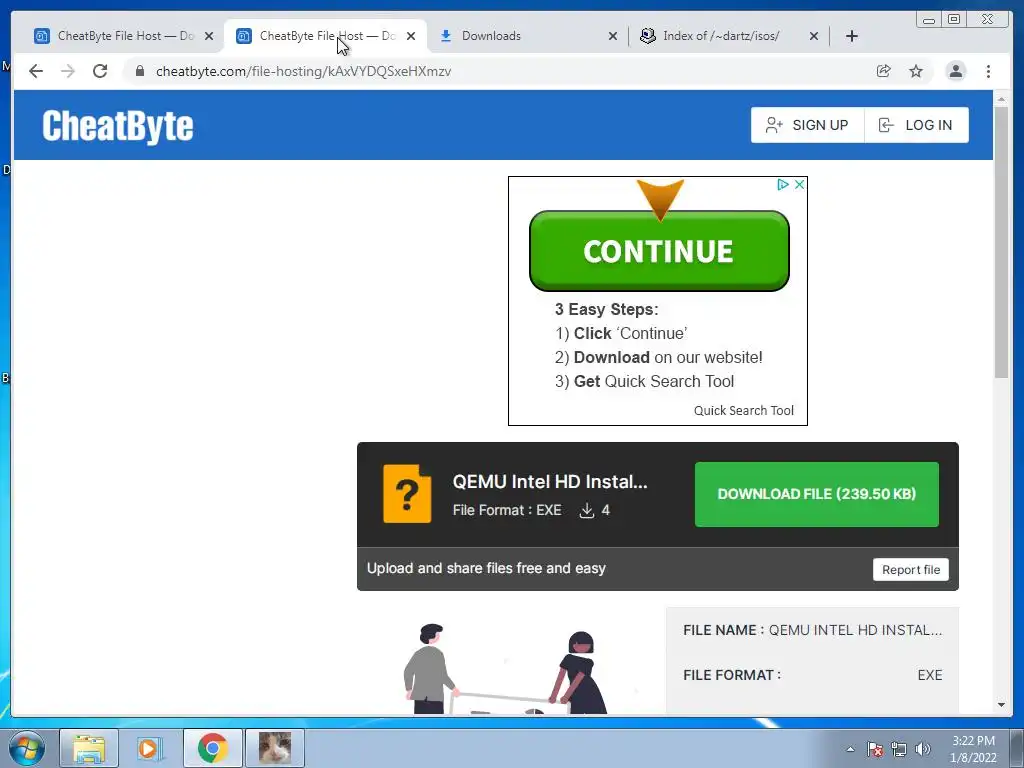The width and height of the screenshot is (1024, 768).
Task: Open the Chrome profile avatar
Action: (x=955, y=71)
